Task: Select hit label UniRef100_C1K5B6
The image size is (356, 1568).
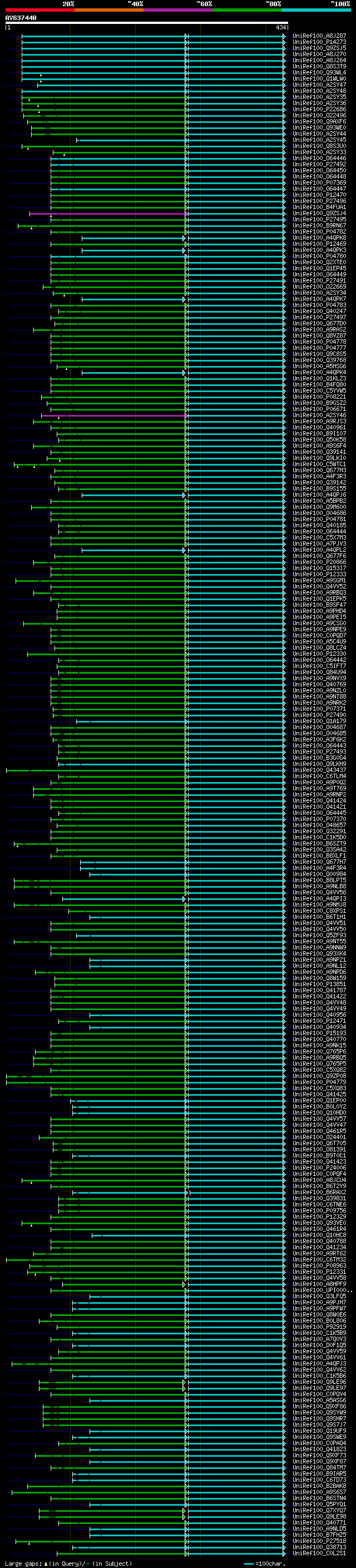Action: (319, 1376)
